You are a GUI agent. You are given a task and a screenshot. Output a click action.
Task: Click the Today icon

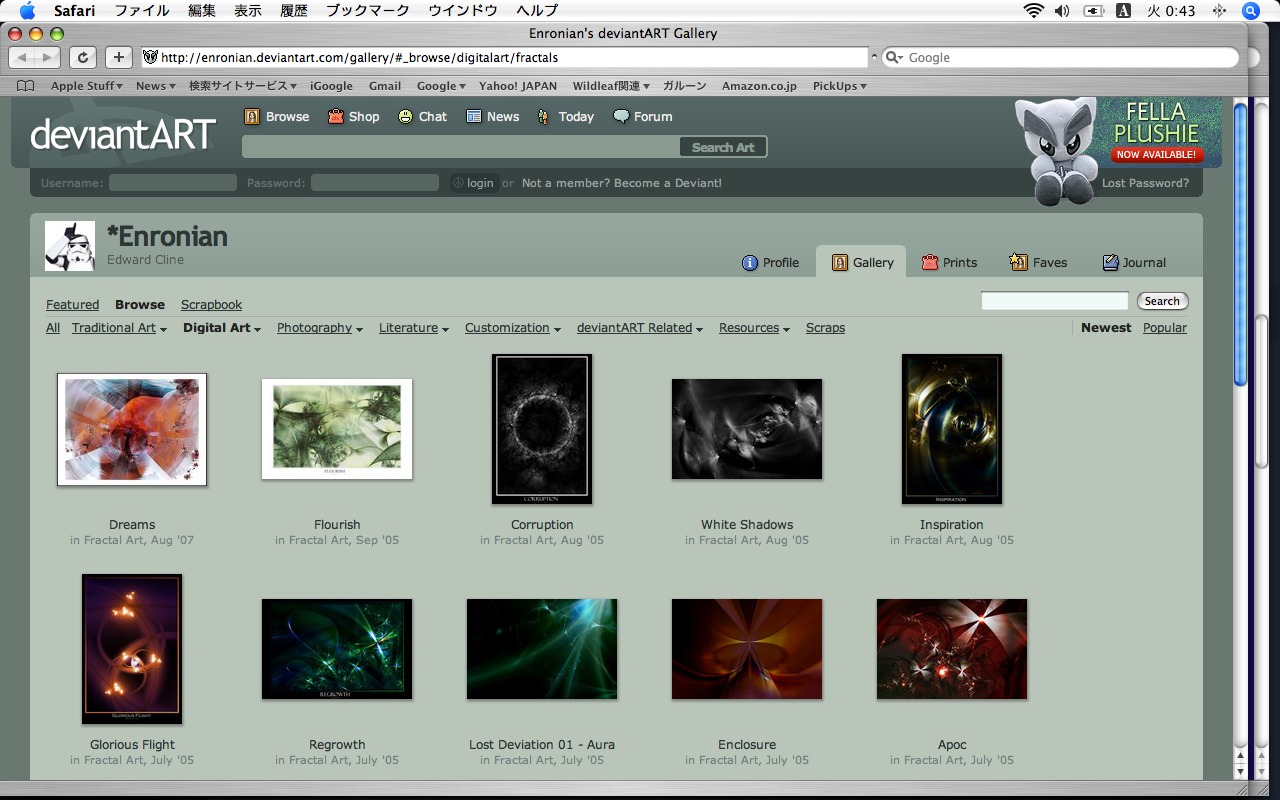pyautogui.click(x=543, y=117)
